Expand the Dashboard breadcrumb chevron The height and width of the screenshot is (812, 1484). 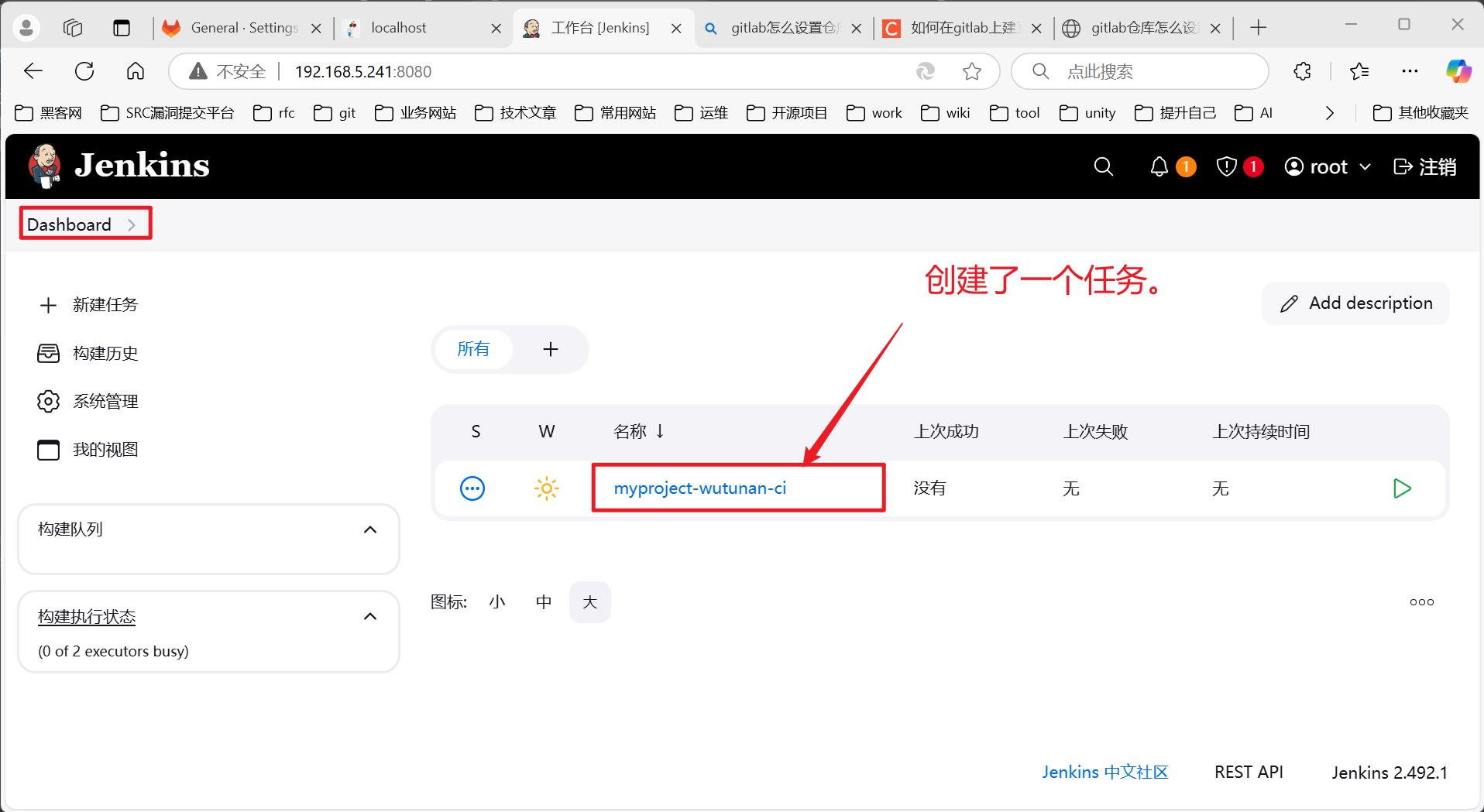pos(132,224)
